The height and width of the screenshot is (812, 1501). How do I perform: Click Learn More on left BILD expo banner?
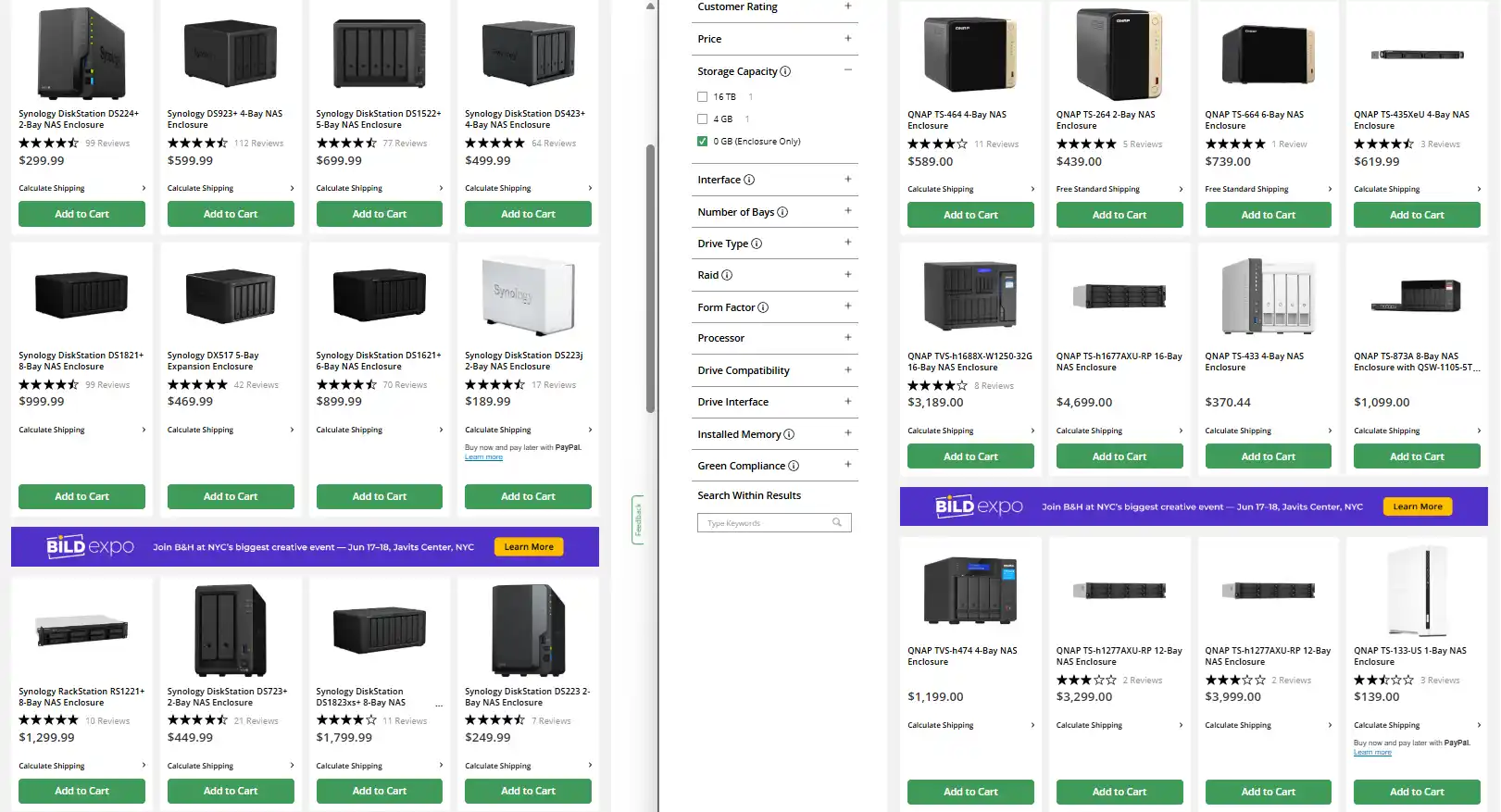pyautogui.click(x=529, y=547)
